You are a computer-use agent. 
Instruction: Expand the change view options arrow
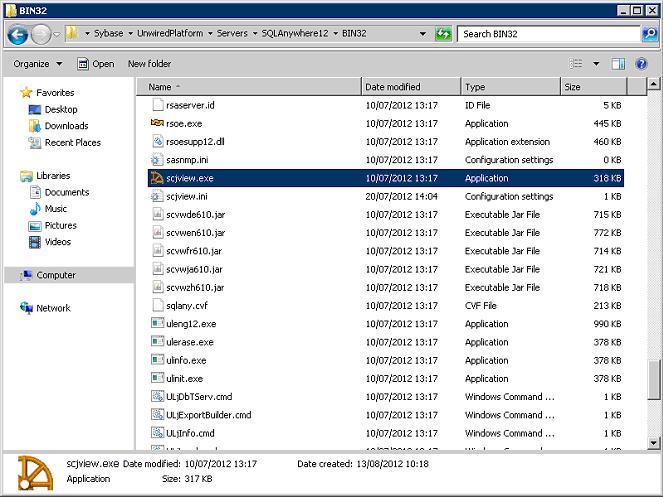tap(596, 64)
